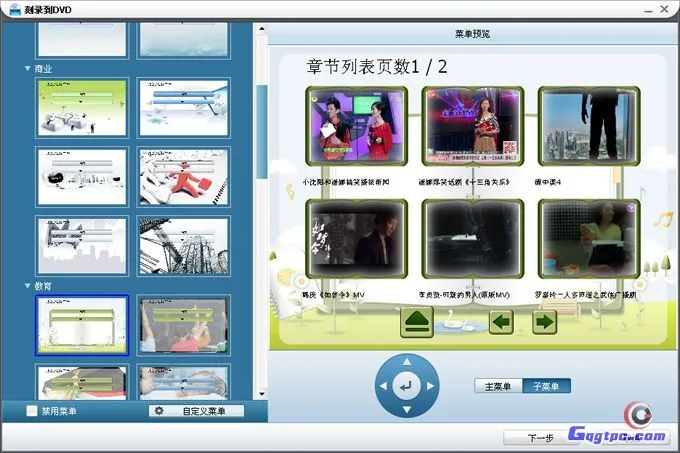Click the 下一步 button
Image resolution: width=680 pixels, height=453 pixels.
pos(541,437)
